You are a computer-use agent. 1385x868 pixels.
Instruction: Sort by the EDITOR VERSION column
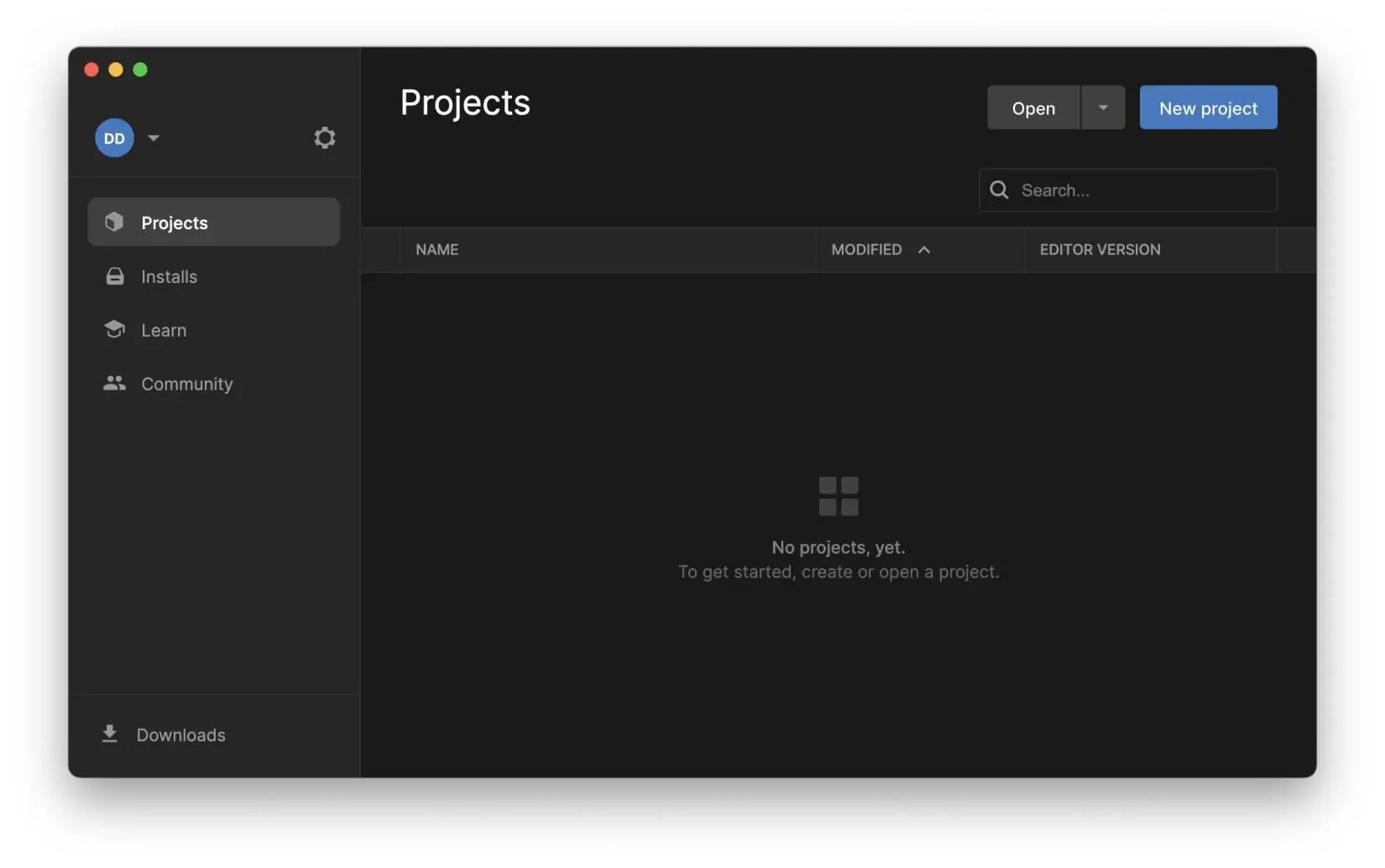pos(1100,249)
